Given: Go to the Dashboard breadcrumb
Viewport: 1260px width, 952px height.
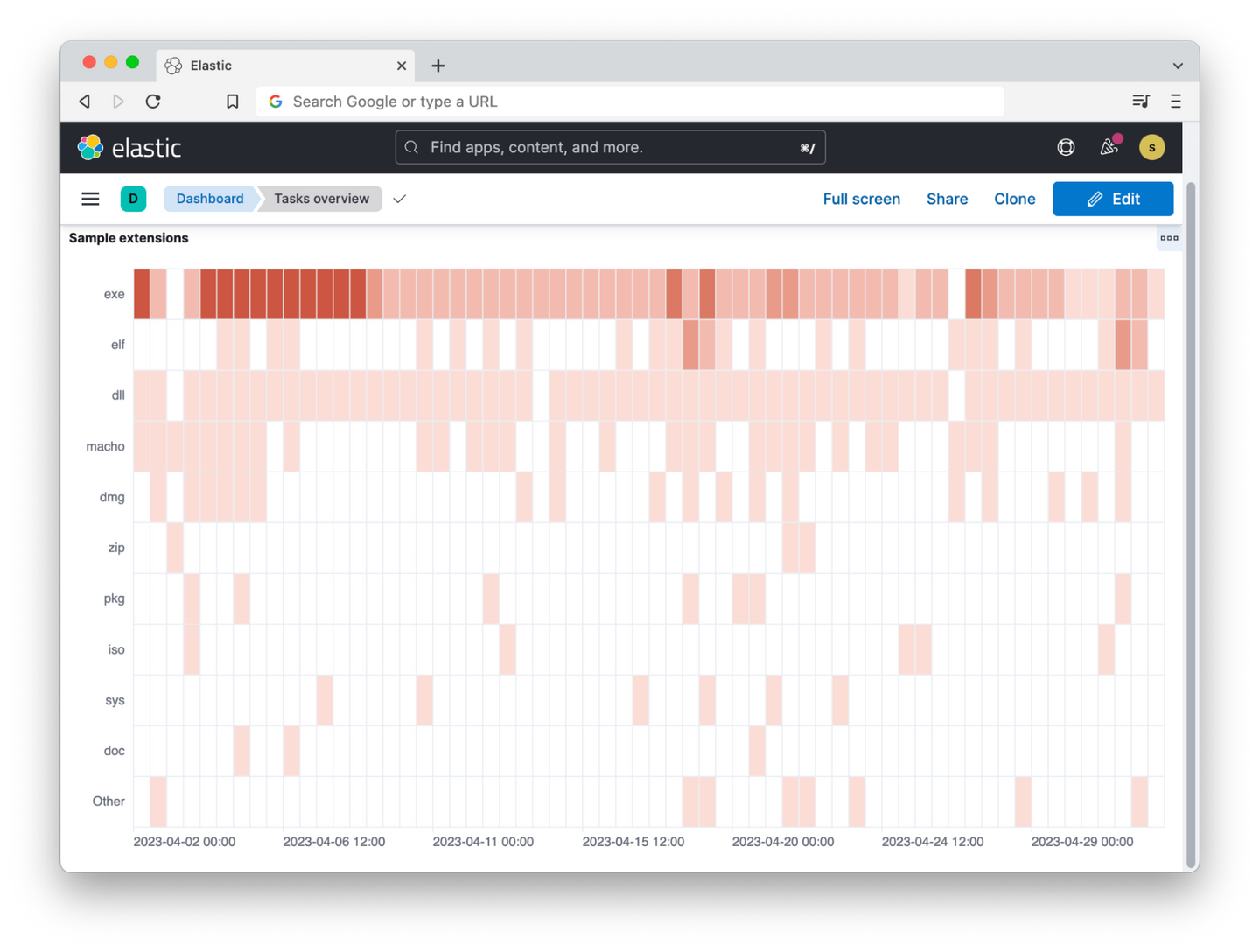Looking at the screenshot, I should [x=210, y=199].
